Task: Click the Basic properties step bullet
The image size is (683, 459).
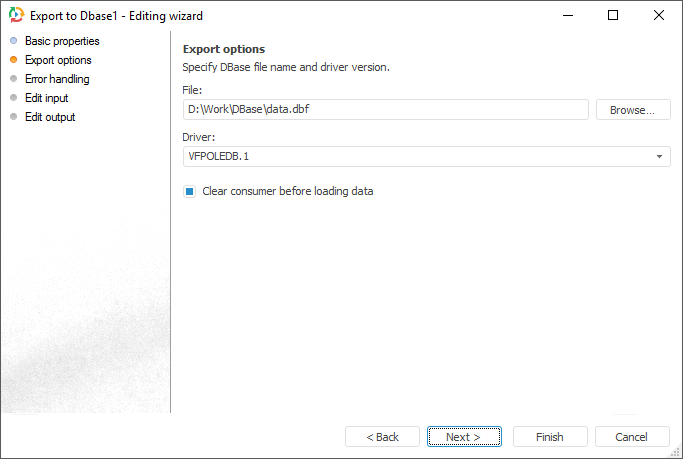Action: pyautogui.click(x=13, y=41)
